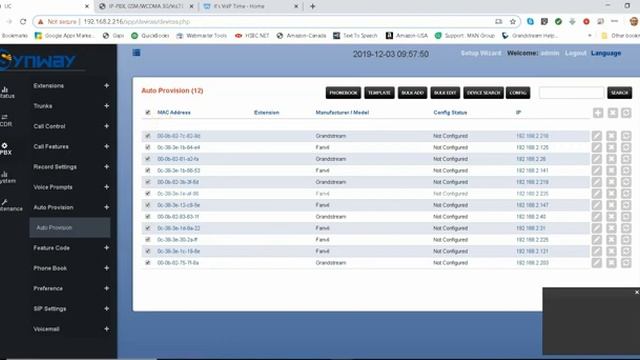Edit the device with IP 192.168.2.31
Screen dimensions: 640x360
[597, 228]
